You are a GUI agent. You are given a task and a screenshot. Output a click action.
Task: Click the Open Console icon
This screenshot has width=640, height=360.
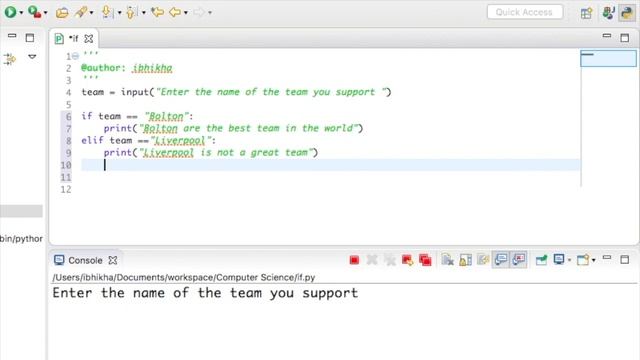point(583,260)
